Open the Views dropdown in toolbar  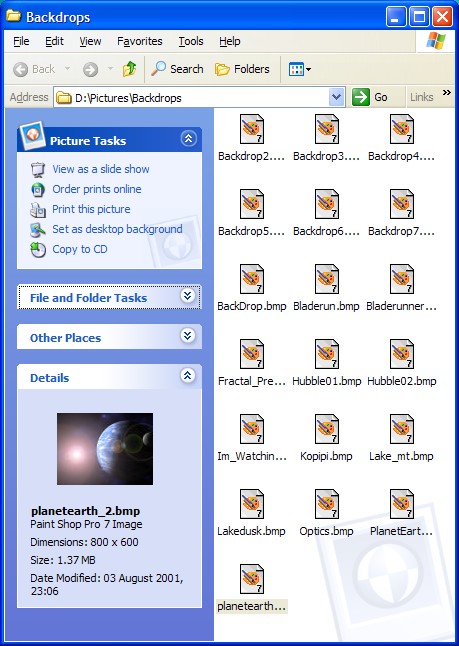pos(300,69)
